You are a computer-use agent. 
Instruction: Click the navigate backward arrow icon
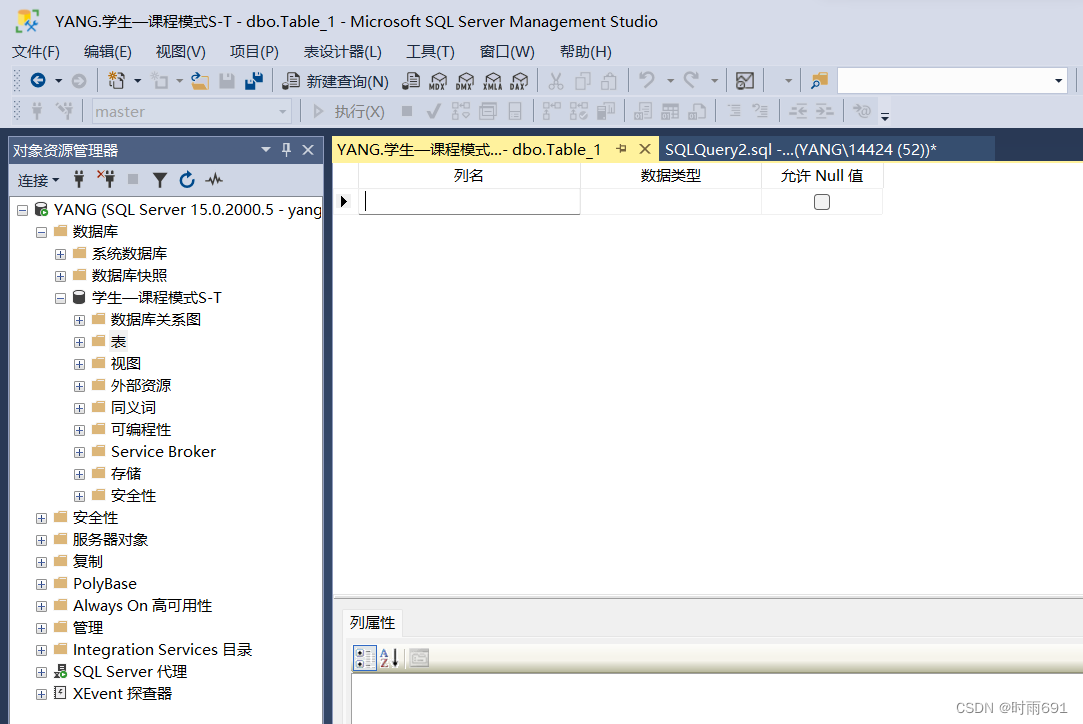click(x=38, y=81)
